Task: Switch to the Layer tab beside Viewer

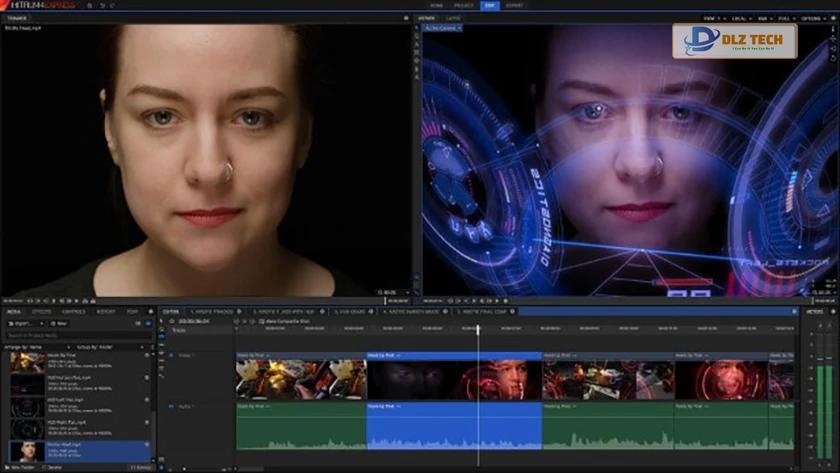Action: point(453,18)
